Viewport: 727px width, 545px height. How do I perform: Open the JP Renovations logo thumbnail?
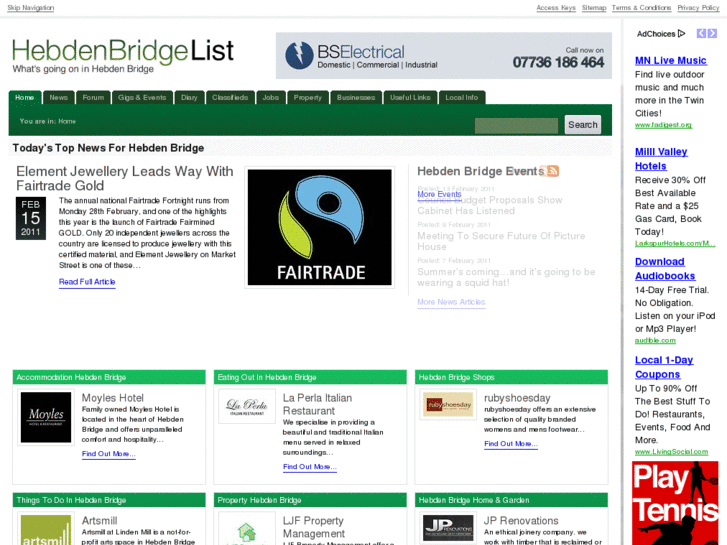click(x=448, y=528)
